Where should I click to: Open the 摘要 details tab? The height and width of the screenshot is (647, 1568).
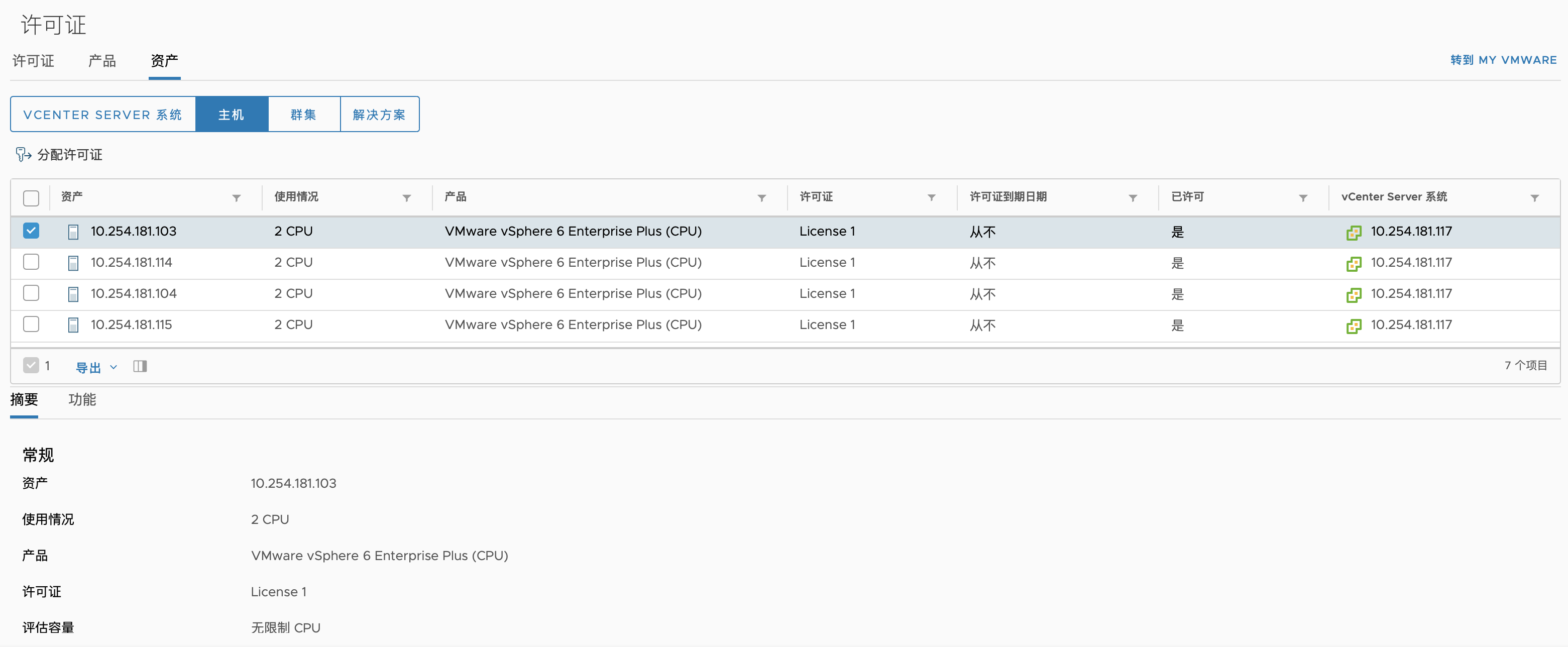[24, 400]
